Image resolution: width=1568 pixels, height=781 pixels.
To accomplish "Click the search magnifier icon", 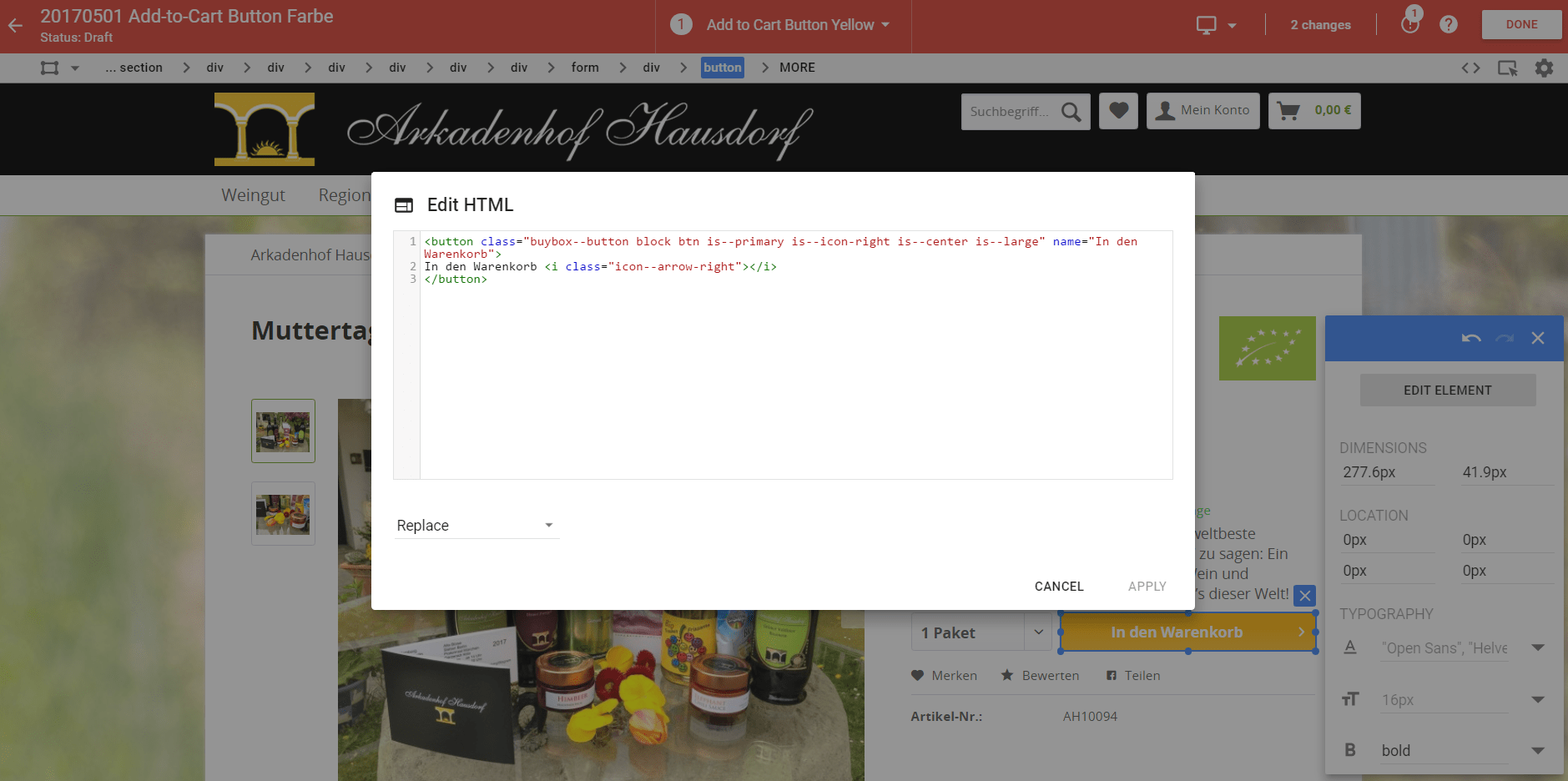I will pyautogui.click(x=1071, y=112).
